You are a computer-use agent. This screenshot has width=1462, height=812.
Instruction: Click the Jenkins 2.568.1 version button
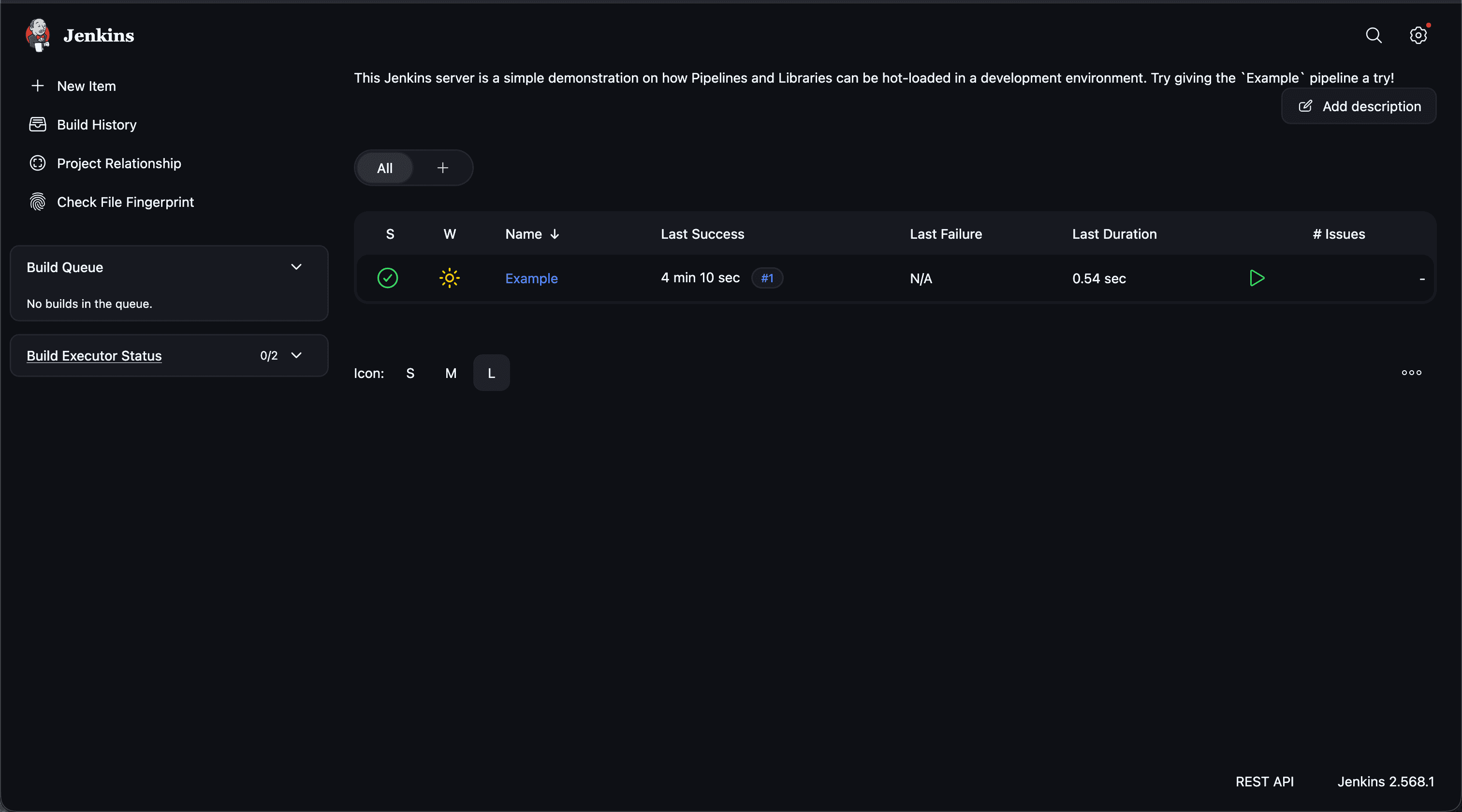[1386, 782]
